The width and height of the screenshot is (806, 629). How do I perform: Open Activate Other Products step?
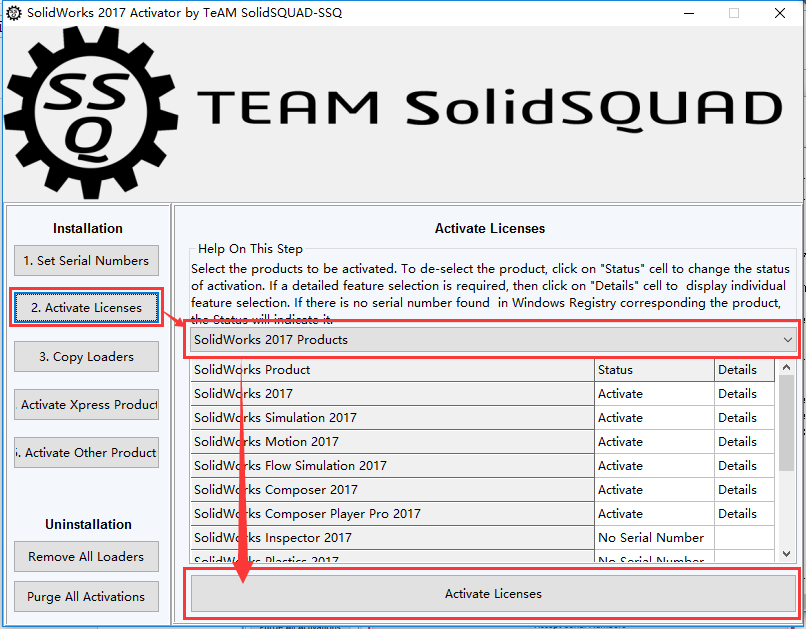(x=86, y=452)
